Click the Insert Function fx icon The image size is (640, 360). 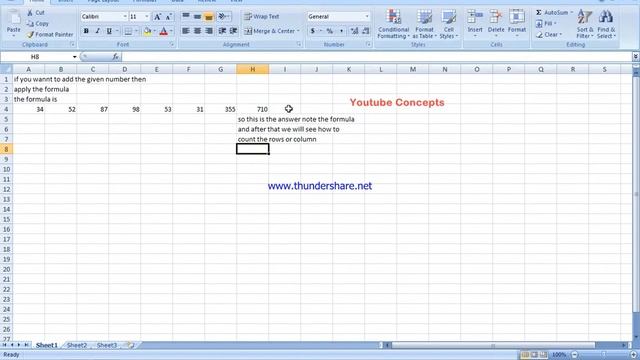116,57
